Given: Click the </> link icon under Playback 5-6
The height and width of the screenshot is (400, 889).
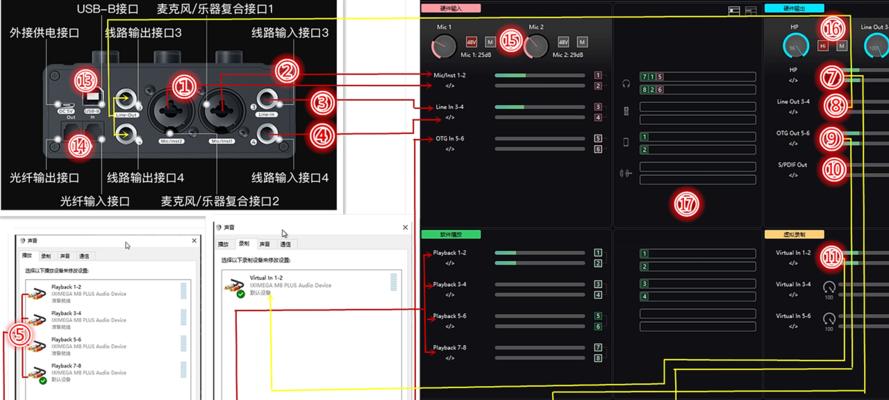Looking at the screenshot, I should [x=450, y=326].
